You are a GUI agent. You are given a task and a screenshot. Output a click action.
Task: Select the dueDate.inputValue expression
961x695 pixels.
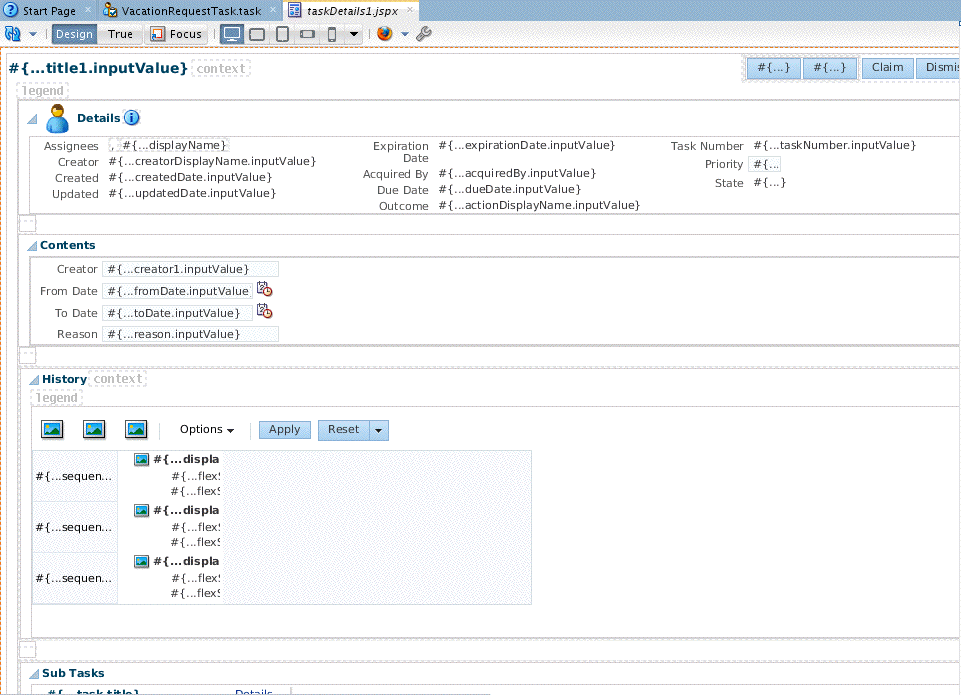509,189
